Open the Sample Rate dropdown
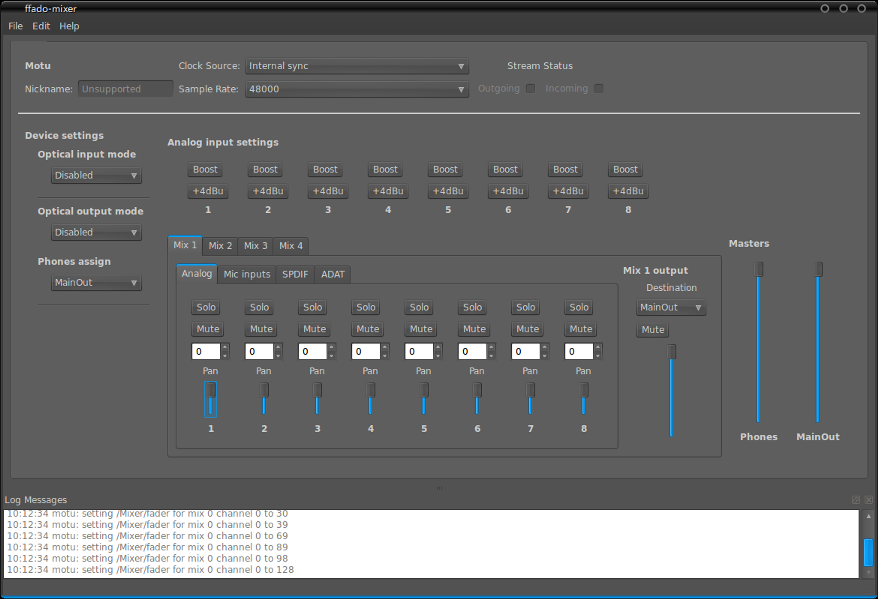Image resolution: width=878 pixels, height=599 pixels. click(x=357, y=89)
